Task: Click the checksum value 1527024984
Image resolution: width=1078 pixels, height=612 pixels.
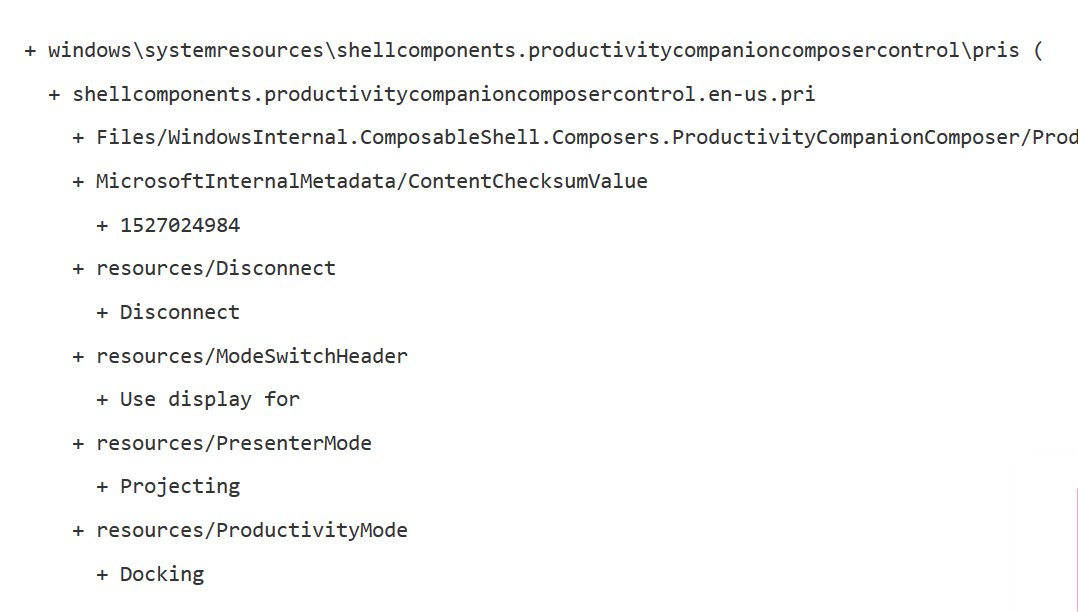Action: point(180,225)
